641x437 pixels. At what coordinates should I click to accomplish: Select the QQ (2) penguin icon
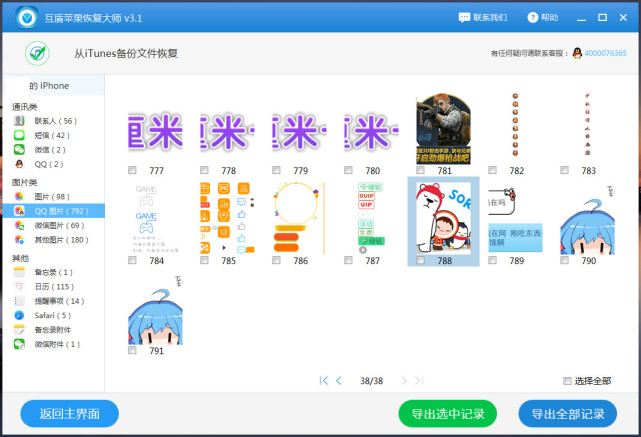click(19, 164)
